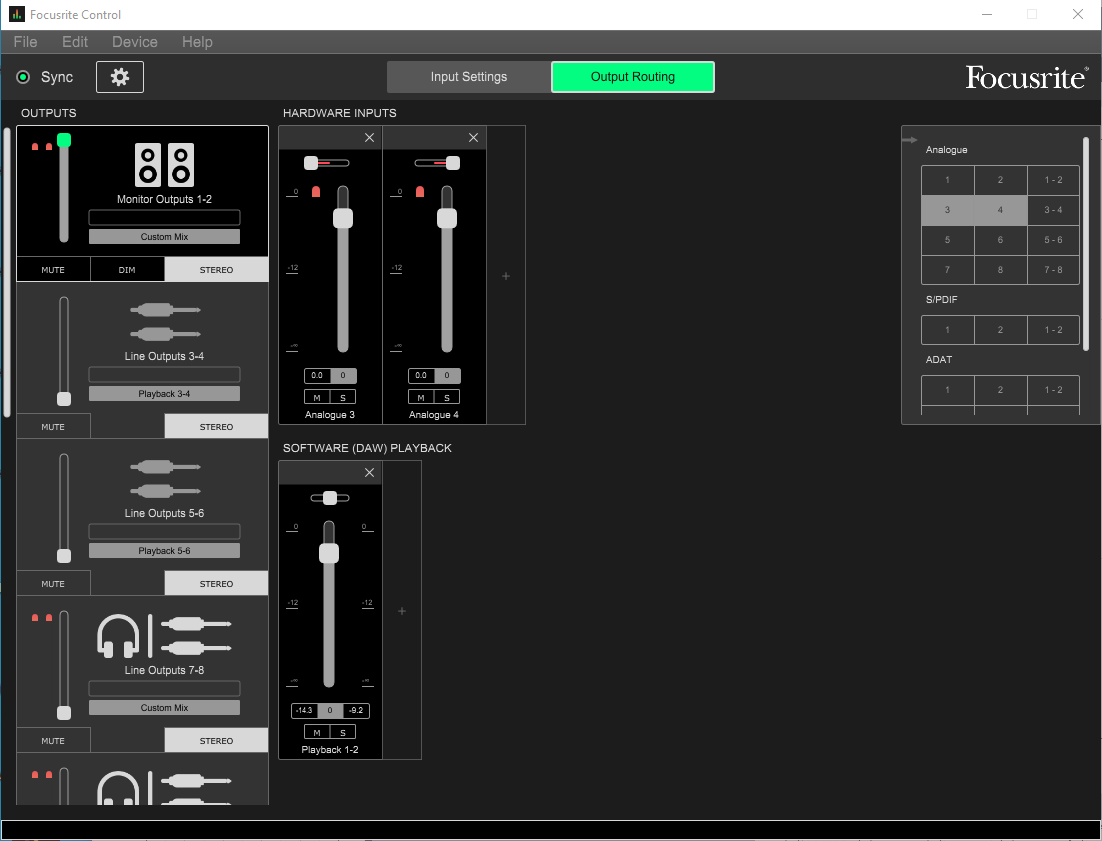Select Analogue 1-2 in the routing panel
1102x841 pixels.
pyautogui.click(x=1053, y=180)
